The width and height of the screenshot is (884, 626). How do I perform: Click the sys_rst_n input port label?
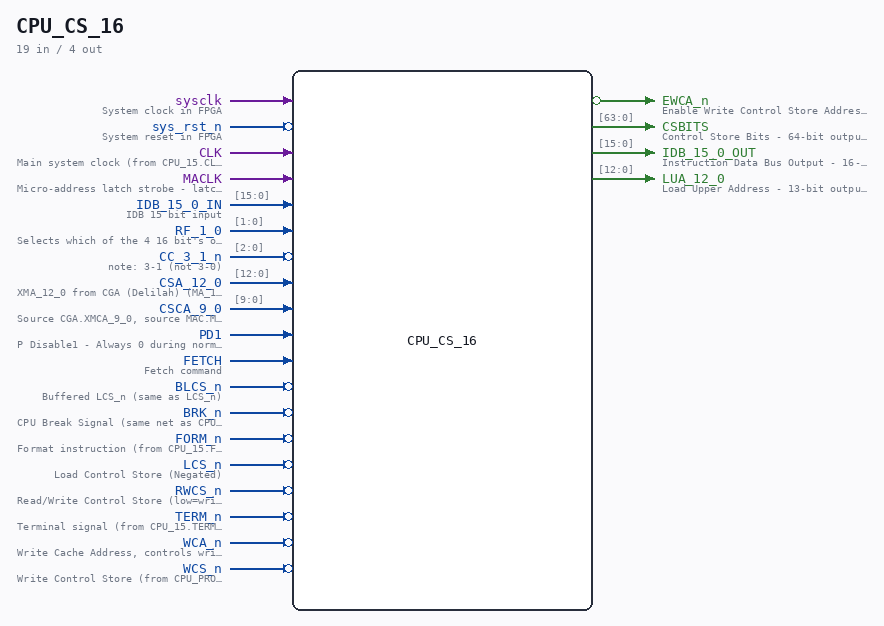(187, 126)
